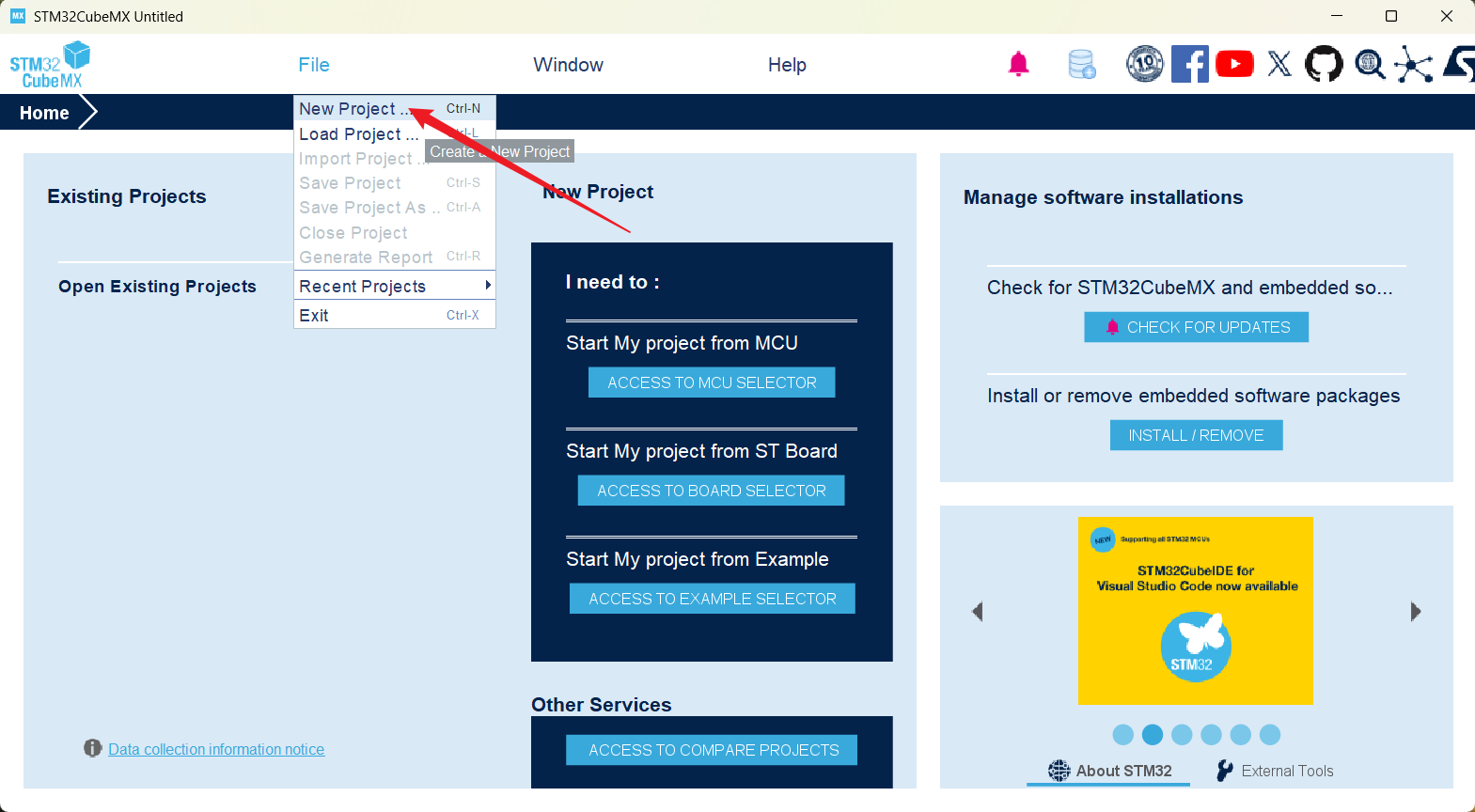Open the Data collection information notice link
Image resolution: width=1475 pixels, height=812 pixels.
point(216,749)
